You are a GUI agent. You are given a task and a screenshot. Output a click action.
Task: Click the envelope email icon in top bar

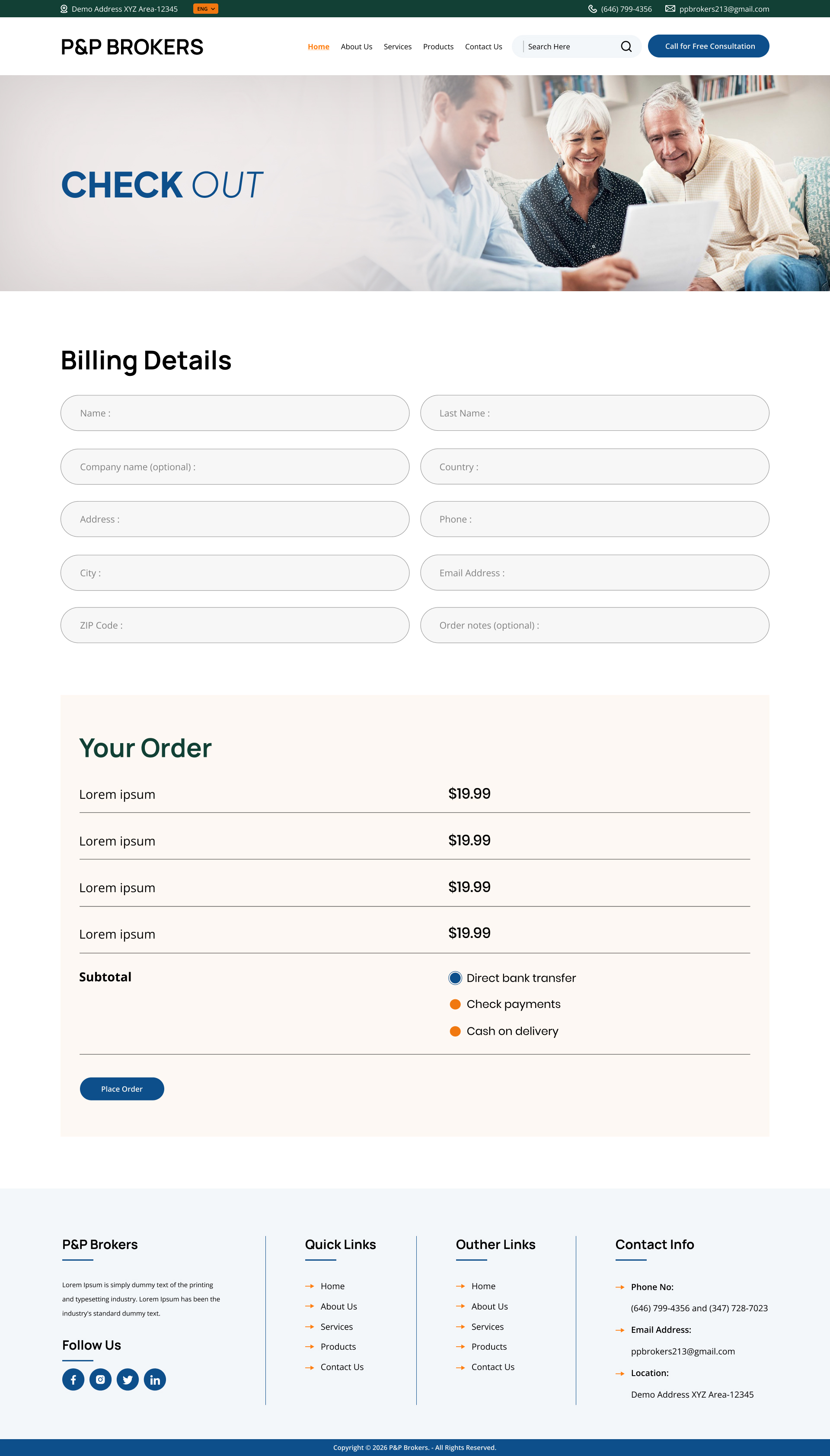(x=670, y=9)
